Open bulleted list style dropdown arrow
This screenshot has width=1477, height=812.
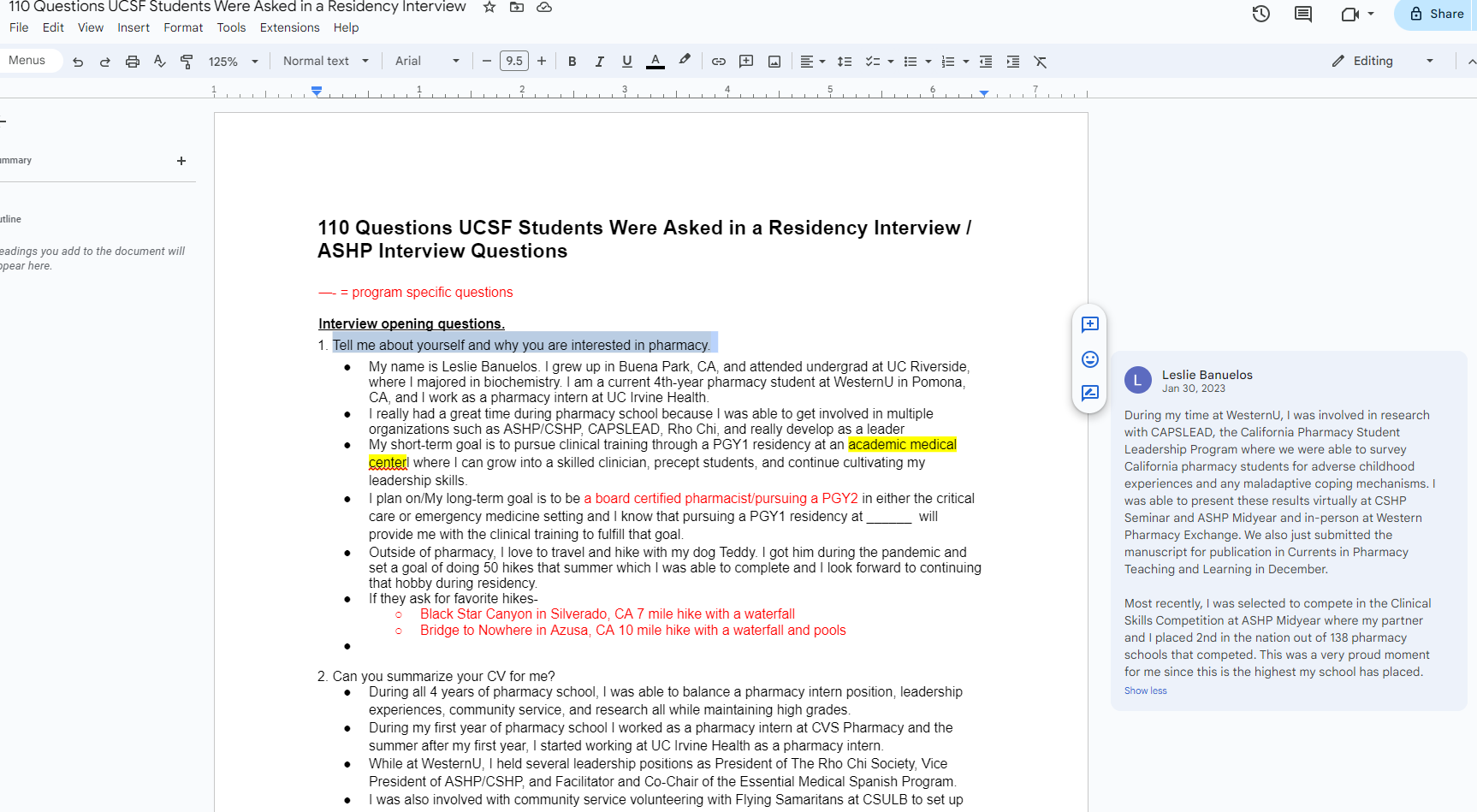click(928, 62)
